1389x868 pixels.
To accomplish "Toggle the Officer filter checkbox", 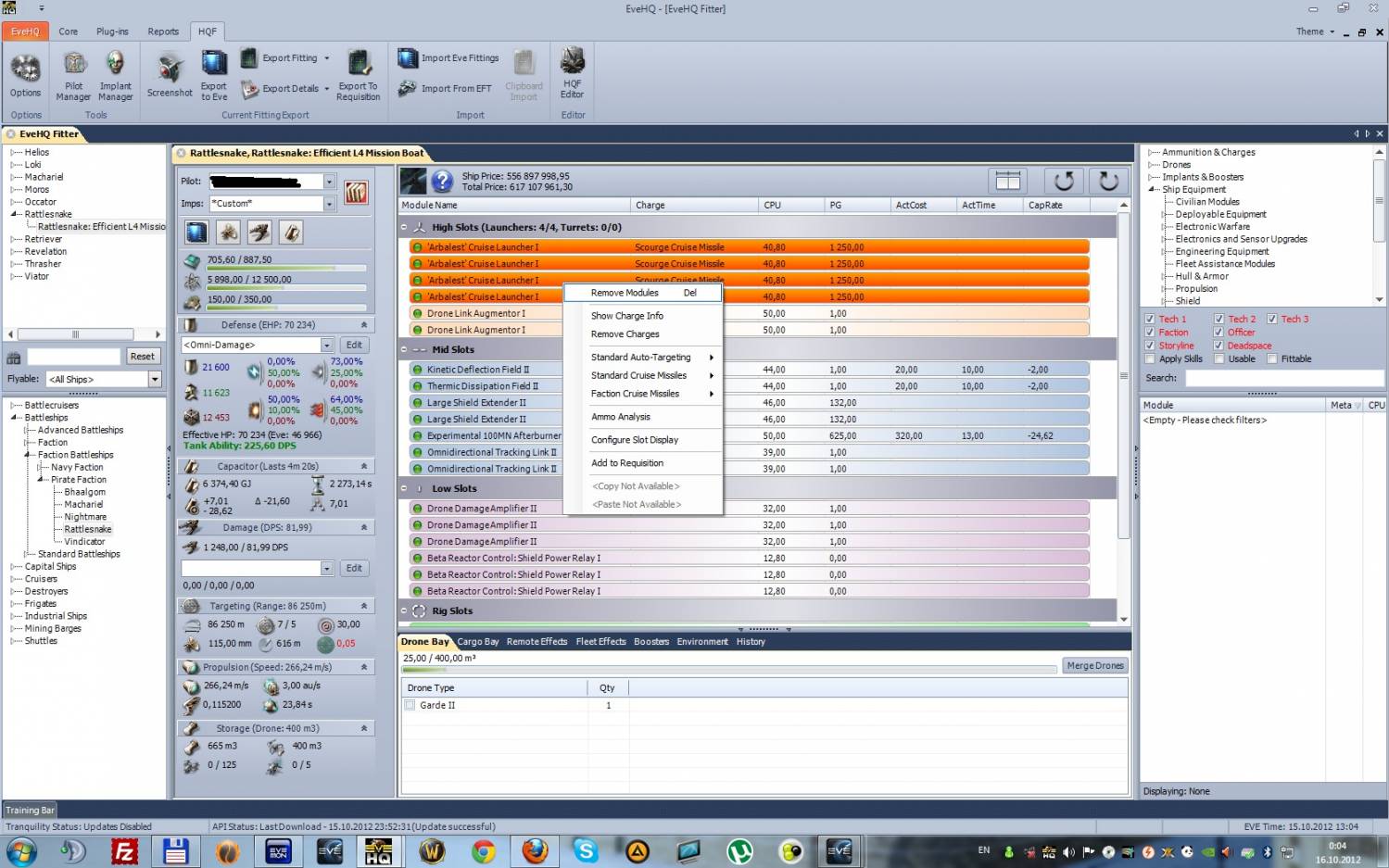I will click(x=1219, y=332).
